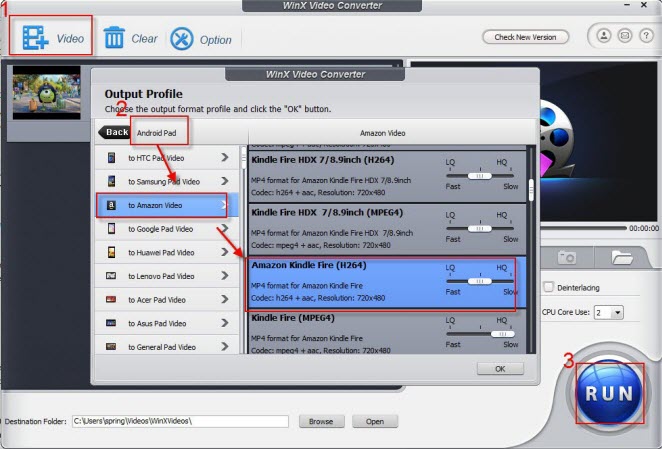
Task: Clear the list with the trash icon
Action: click(114, 38)
